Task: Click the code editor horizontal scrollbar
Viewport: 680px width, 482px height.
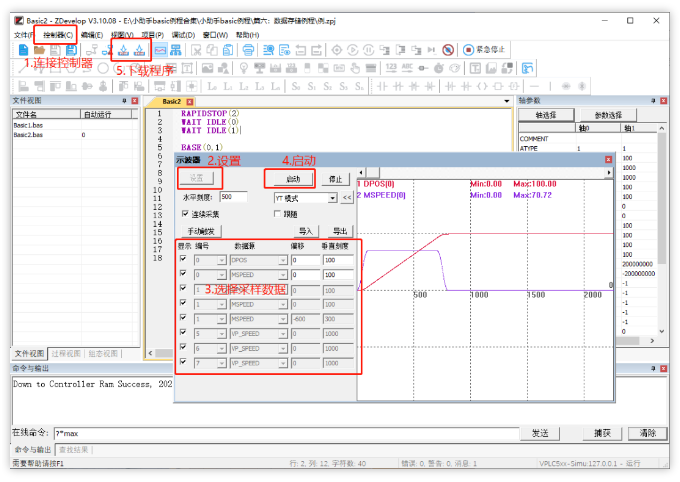Action: click(x=161, y=353)
